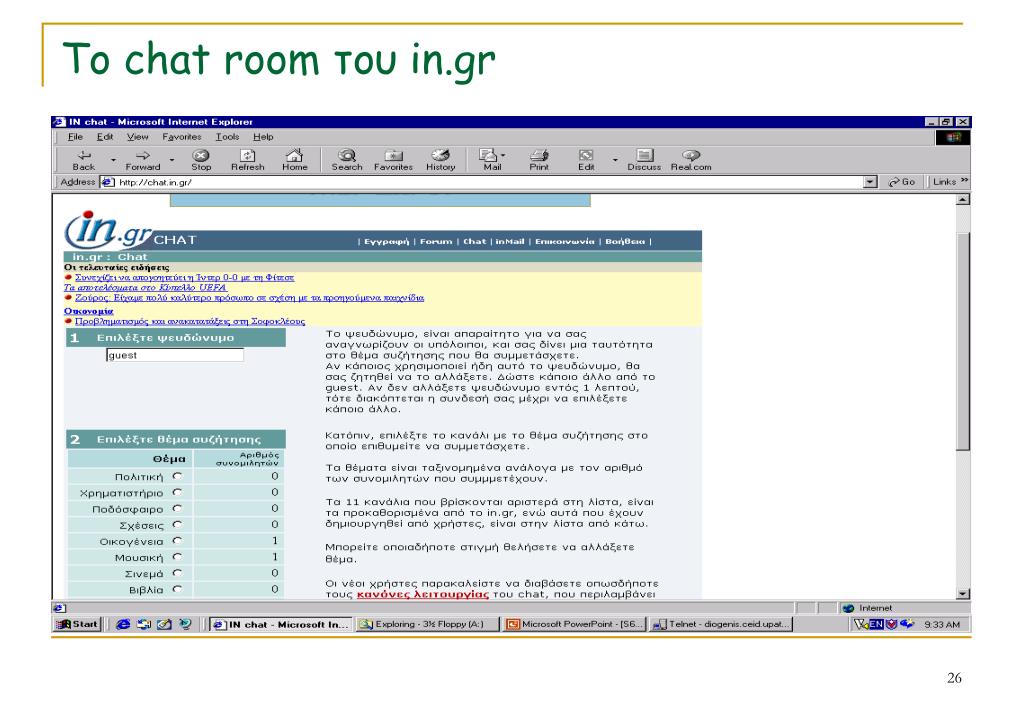Launch Internet Explorer from the quick launch
The width and height of the screenshot is (1023, 708).
(123, 624)
